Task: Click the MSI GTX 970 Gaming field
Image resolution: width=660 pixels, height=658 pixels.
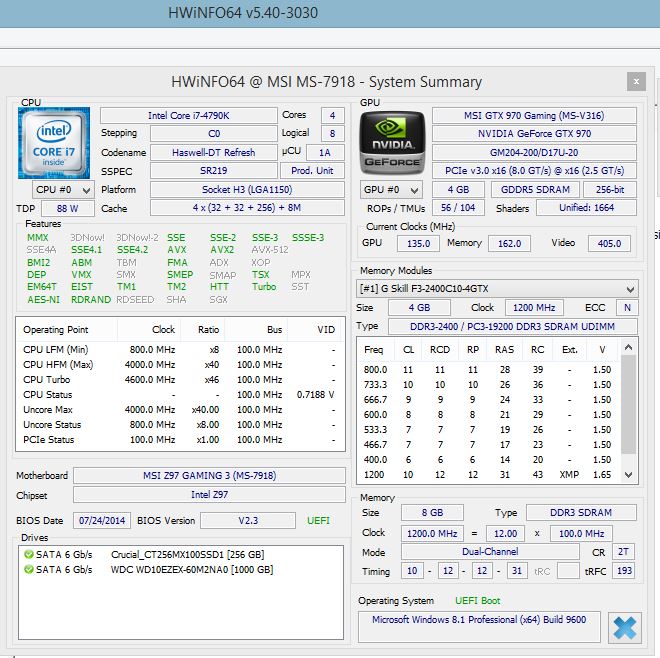Action: (x=534, y=116)
